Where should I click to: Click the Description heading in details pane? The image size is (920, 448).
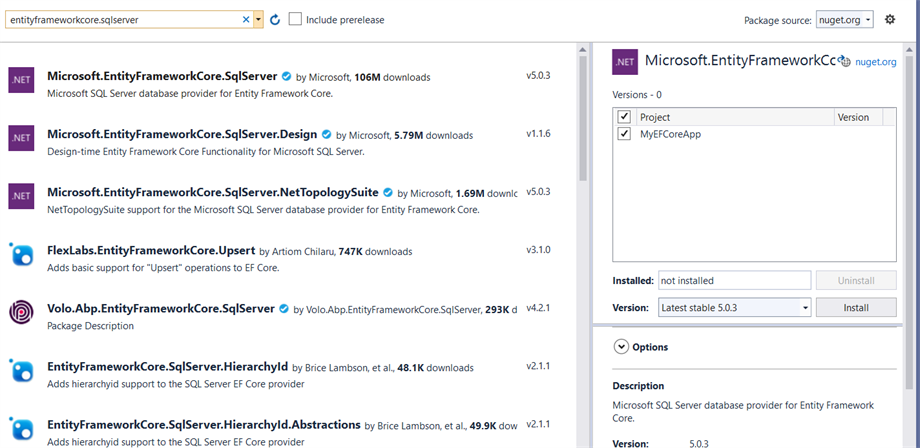[x=638, y=386]
